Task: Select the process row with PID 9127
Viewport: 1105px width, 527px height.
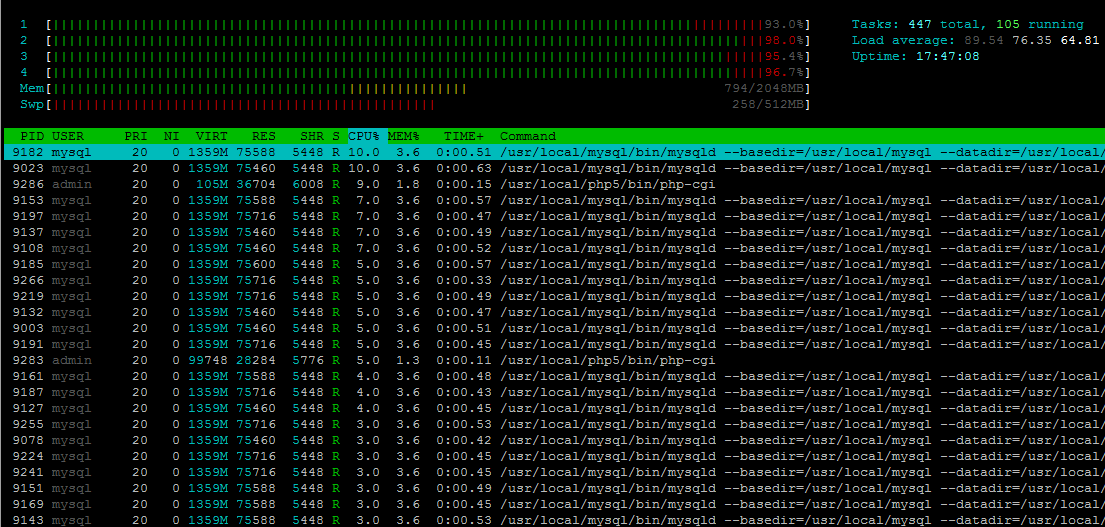Action: 554,408
